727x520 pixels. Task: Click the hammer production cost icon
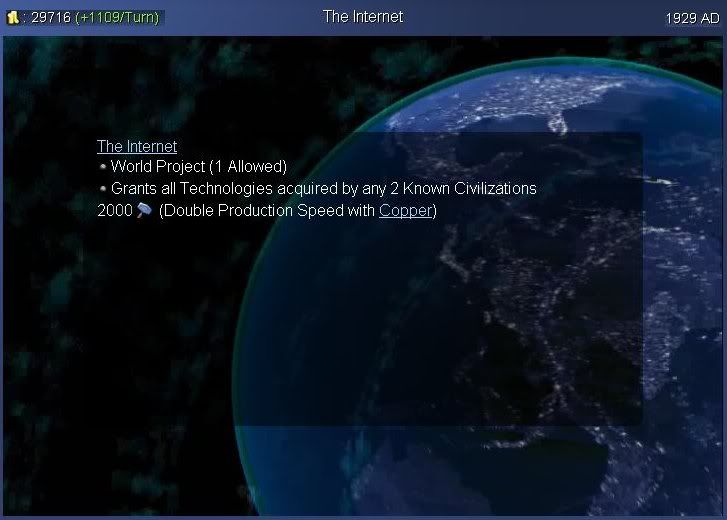point(144,210)
